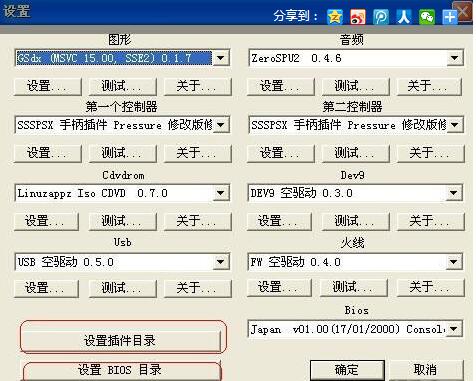This screenshot has height=381, width=476.
Task: Click the 设置 BIOS 目录 button
Action: point(120,370)
